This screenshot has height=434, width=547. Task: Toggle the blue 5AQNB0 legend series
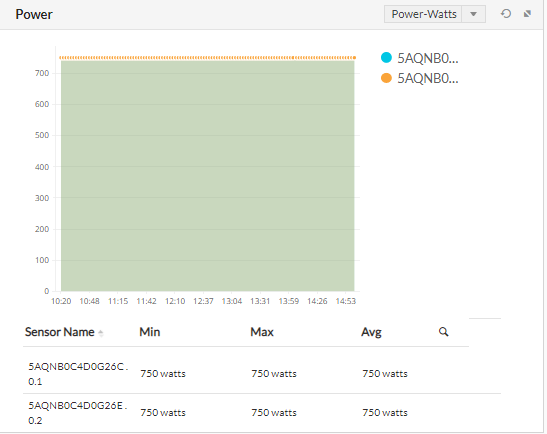[x=420, y=58]
